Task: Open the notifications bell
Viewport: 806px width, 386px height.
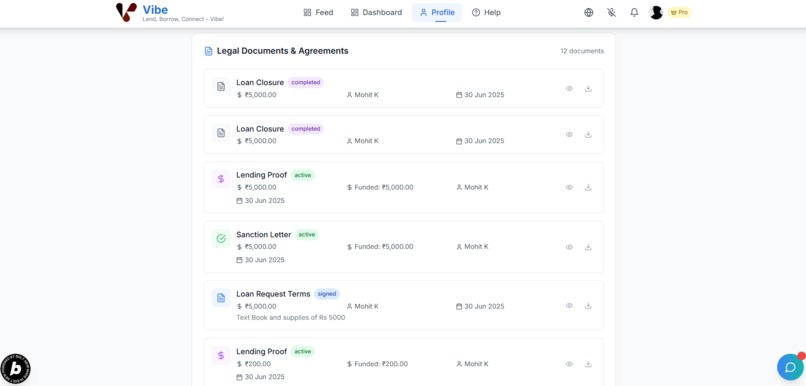Action: point(634,12)
